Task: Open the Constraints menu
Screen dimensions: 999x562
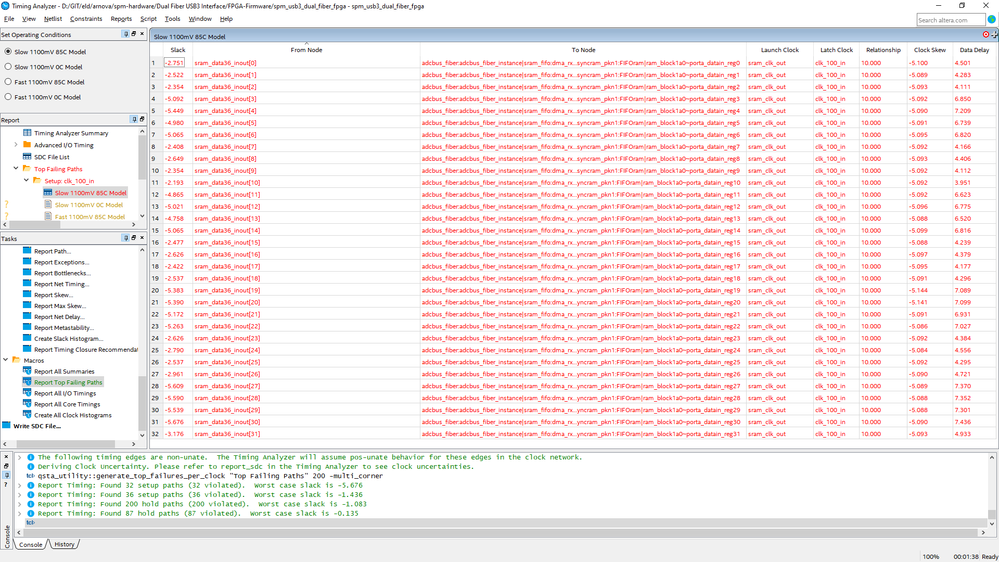Action: [86, 19]
